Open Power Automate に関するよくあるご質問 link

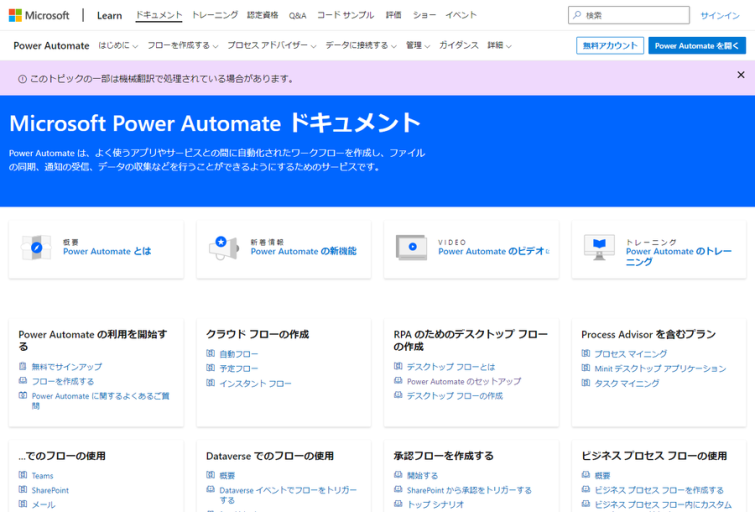tap(101, 401)
